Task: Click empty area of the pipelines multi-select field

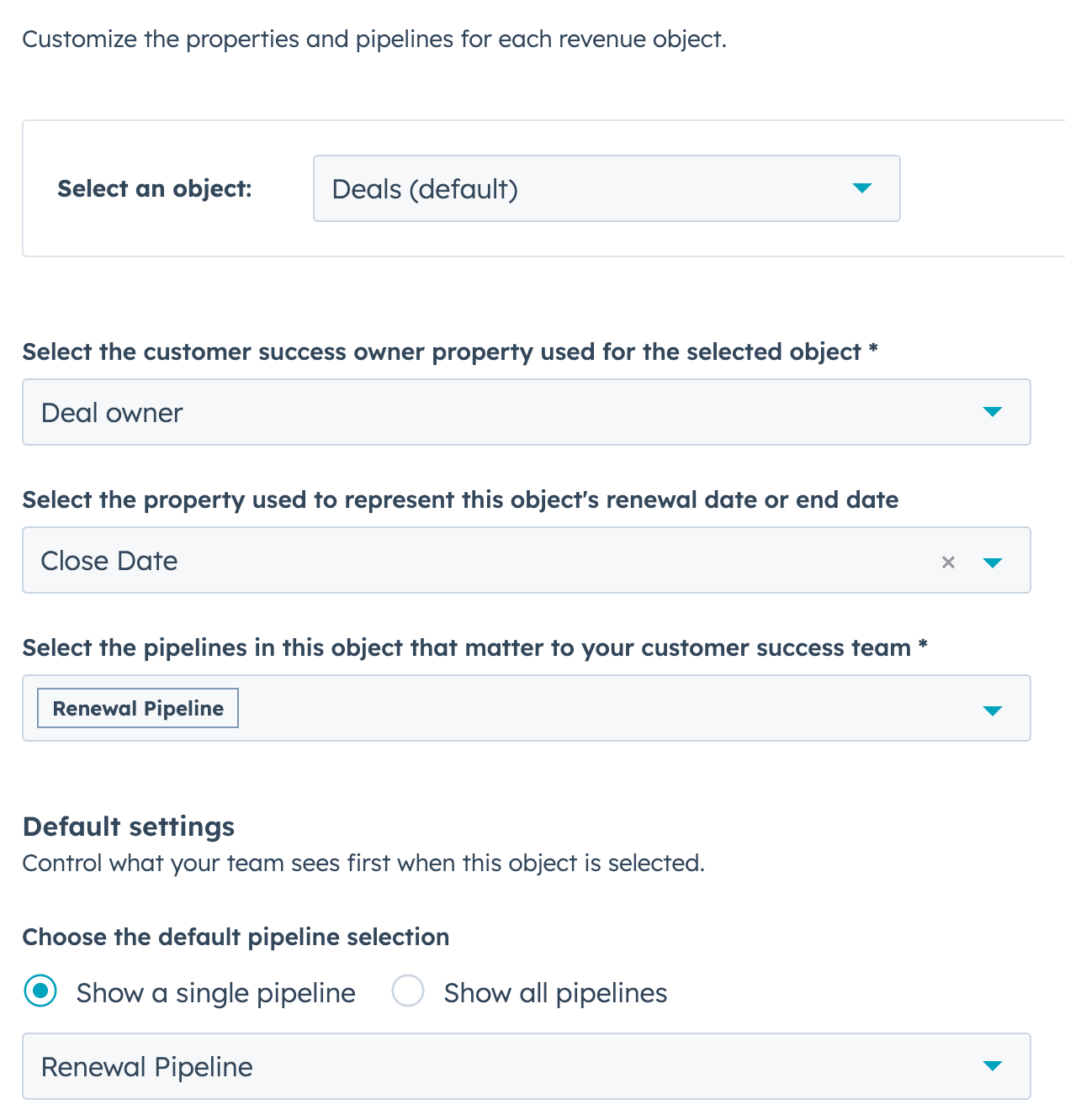Action: (x=589, y=709)
